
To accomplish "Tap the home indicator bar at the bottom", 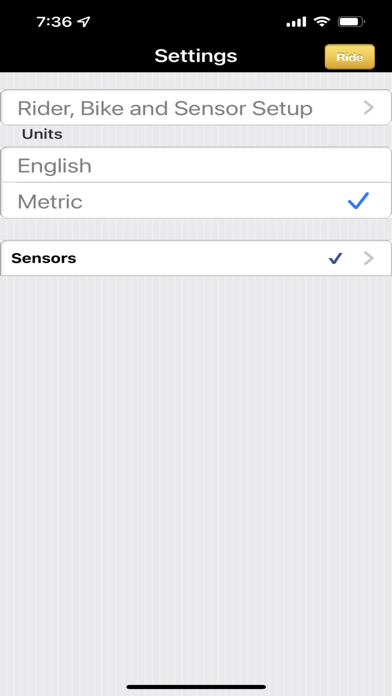I will click(196, 687).
